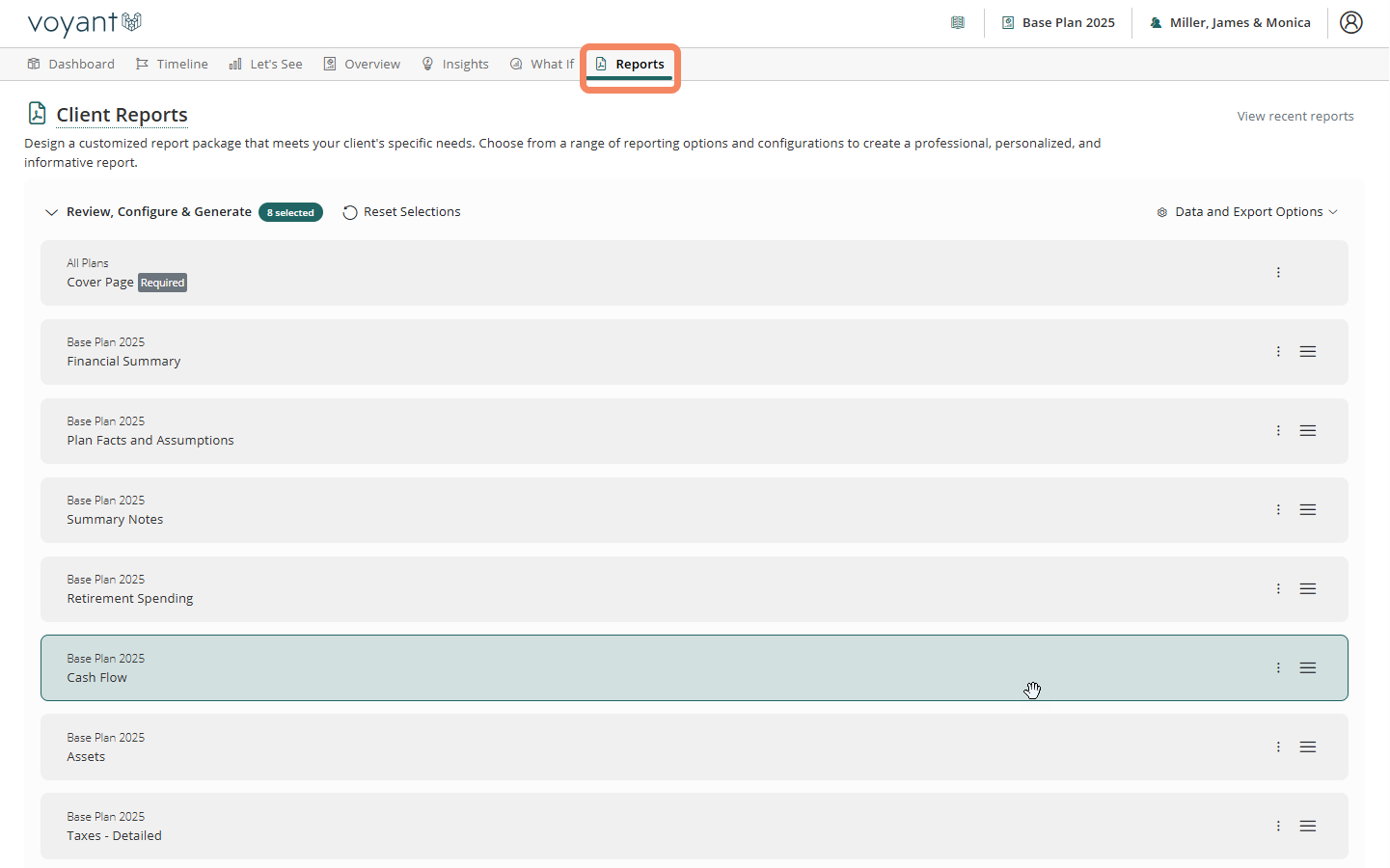Image resolution: width=1390 pixels, height=868 pixels.
Task: Switch to the Dashboard tab
Action: point(70,64)
